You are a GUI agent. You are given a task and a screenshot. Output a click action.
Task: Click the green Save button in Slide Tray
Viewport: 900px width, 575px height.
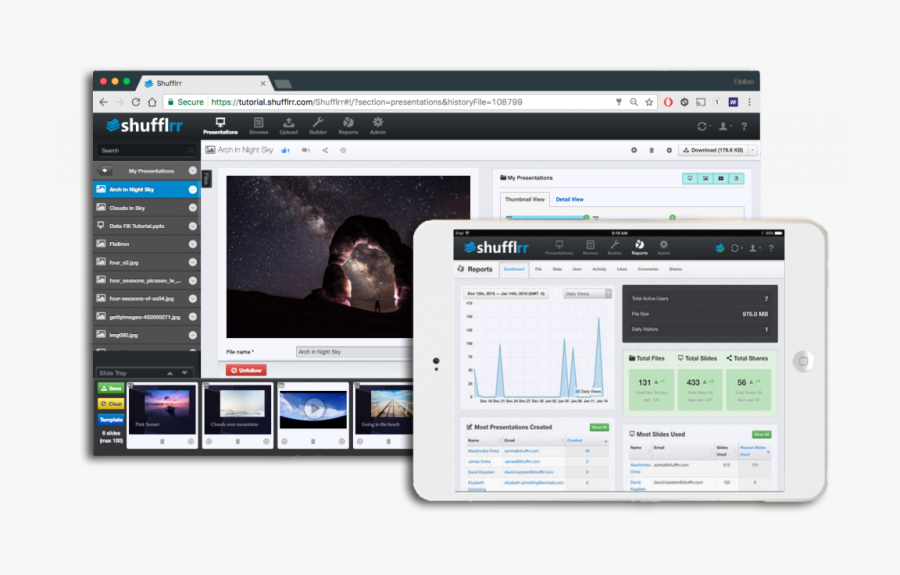(x=110, y=388)
